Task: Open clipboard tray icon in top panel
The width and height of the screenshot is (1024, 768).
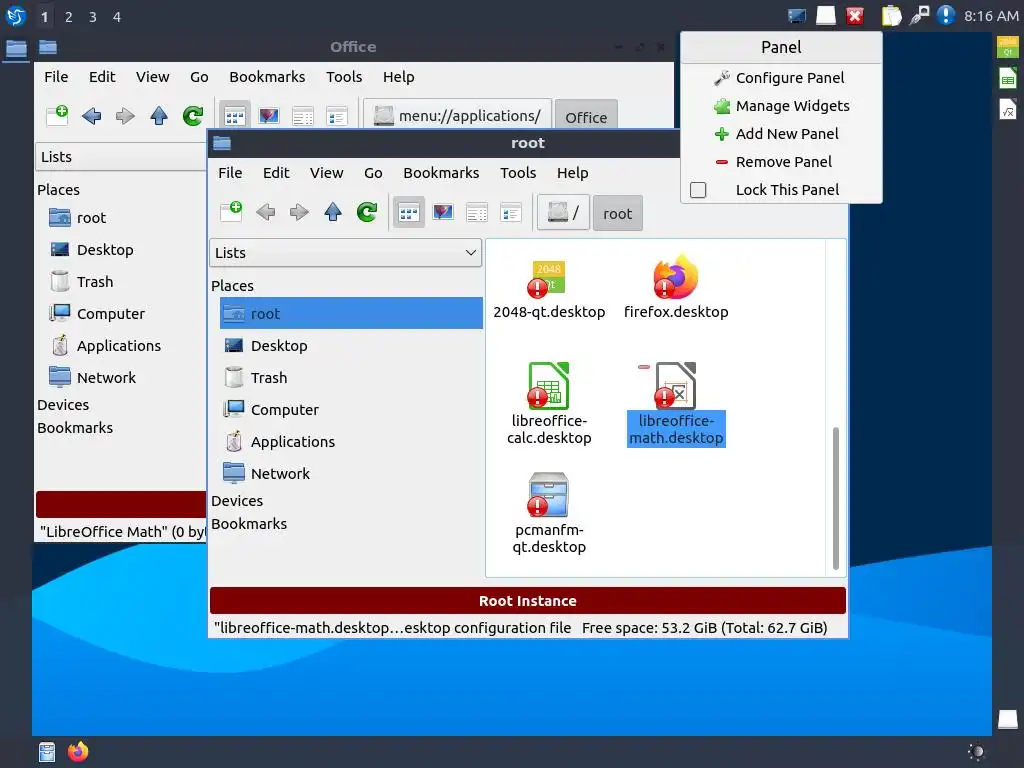Action: click(x=891, y=16)
